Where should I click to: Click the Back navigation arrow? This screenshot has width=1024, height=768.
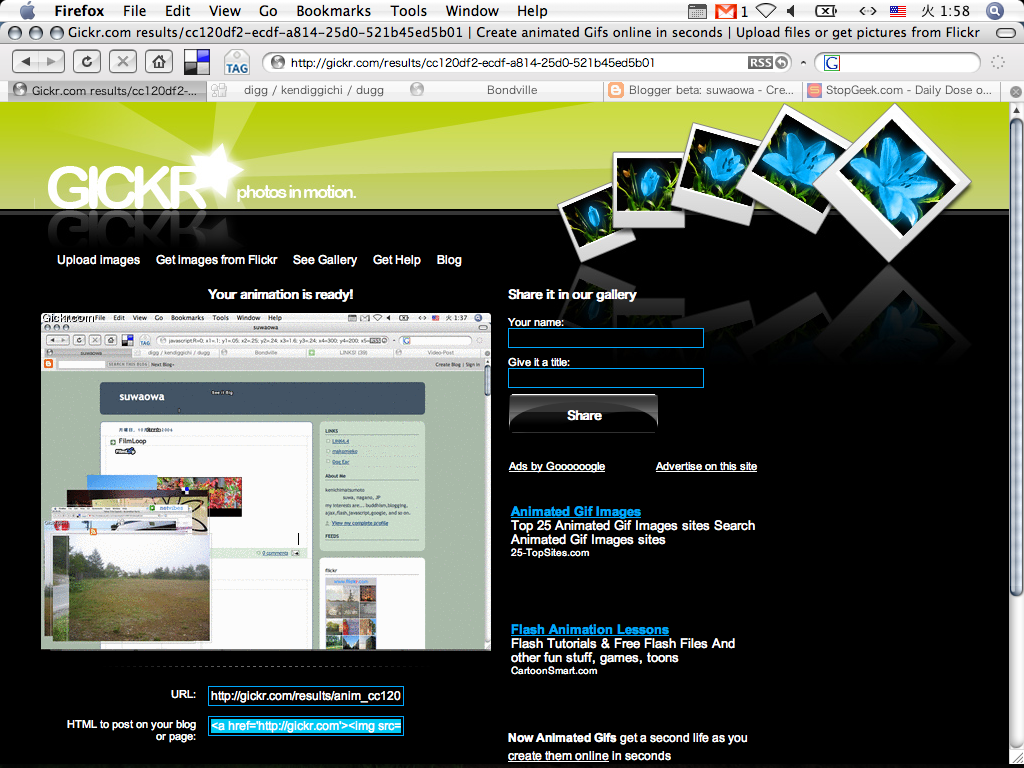pyautogui.click(x=26, y=62)
